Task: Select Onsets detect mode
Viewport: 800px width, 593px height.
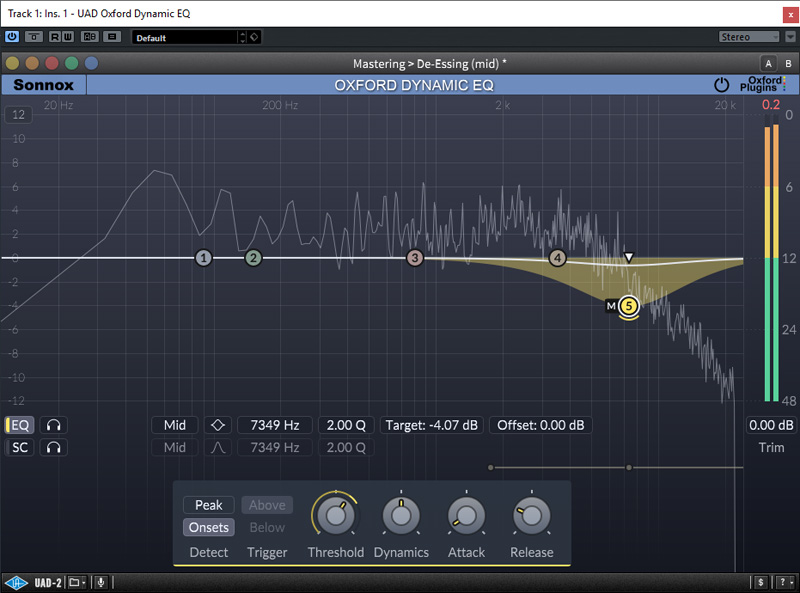Action: coord(208,527)
